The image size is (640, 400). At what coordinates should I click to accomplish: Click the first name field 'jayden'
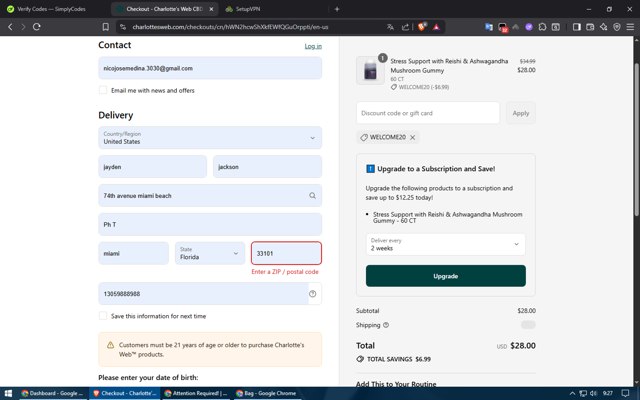coord(152,167)
